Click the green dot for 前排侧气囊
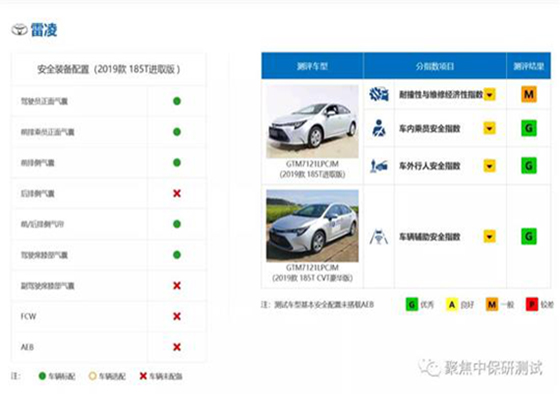This screenshot has height=394, width=560. pyautogui.click(x=177, y=163)
